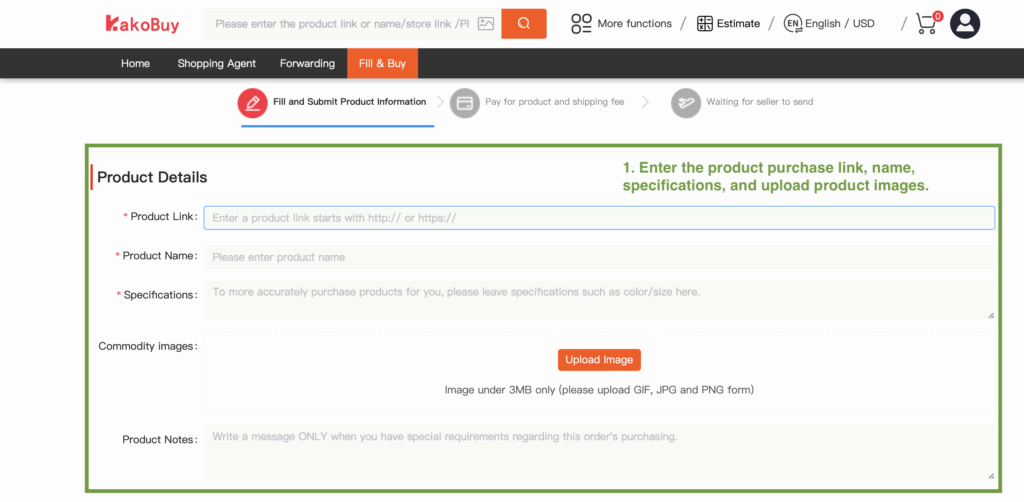Click the Waiting for seller step icon

click(x=685, y=102)
